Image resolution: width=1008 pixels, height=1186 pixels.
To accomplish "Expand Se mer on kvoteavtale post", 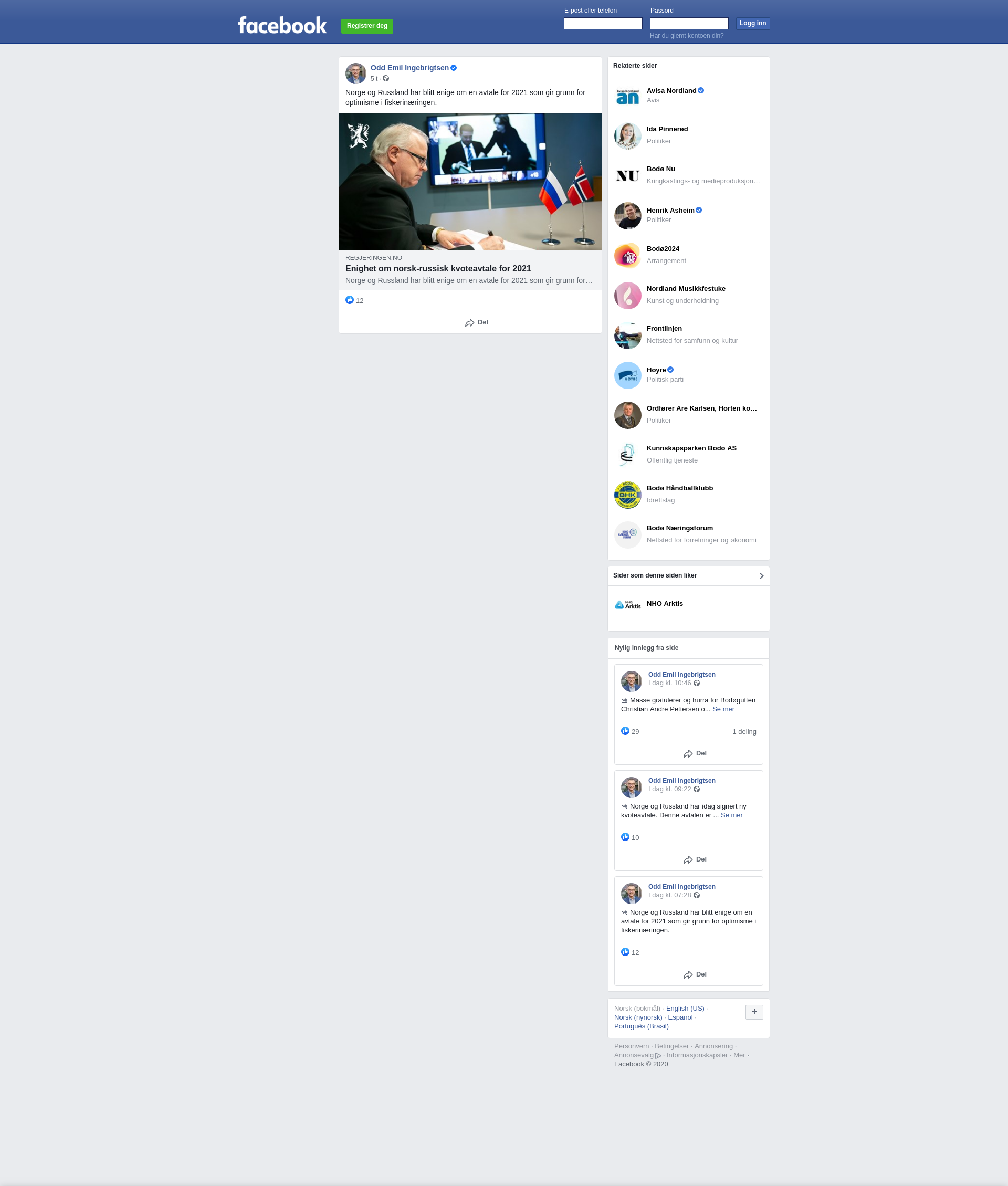I will coord(731,815).
